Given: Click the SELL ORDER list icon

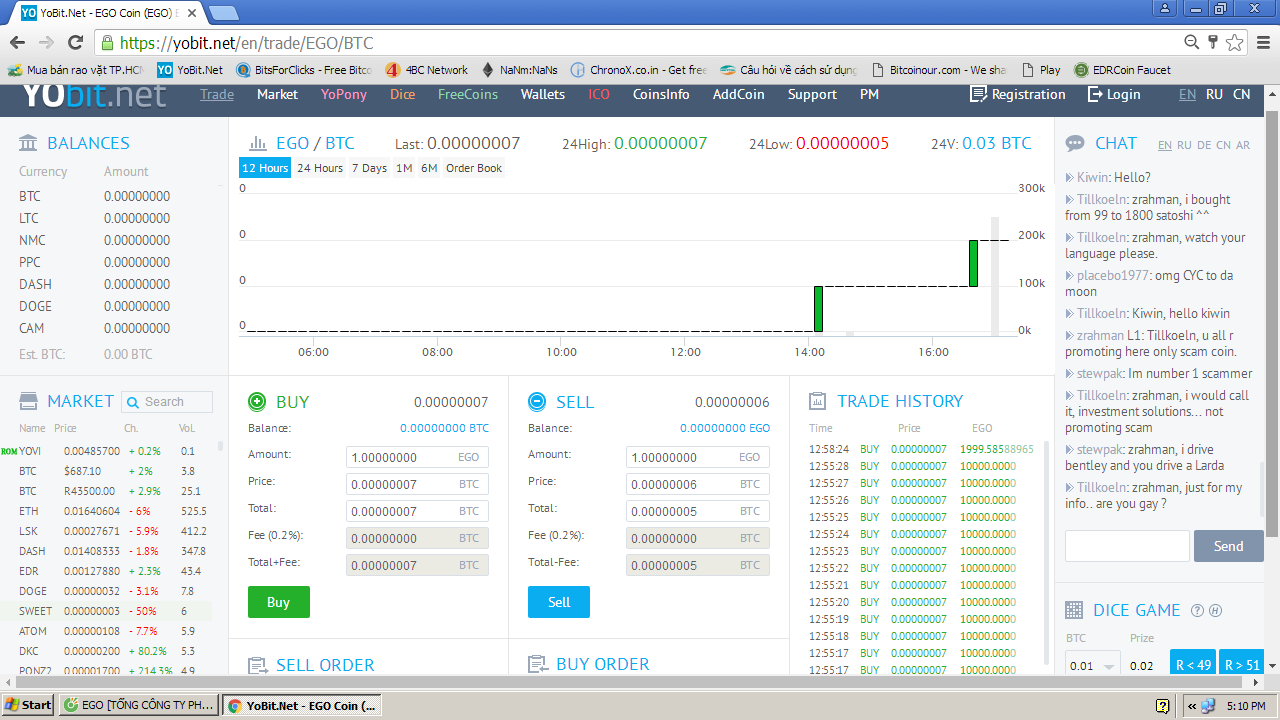Looking at the screenshot, I should point(257,665).
